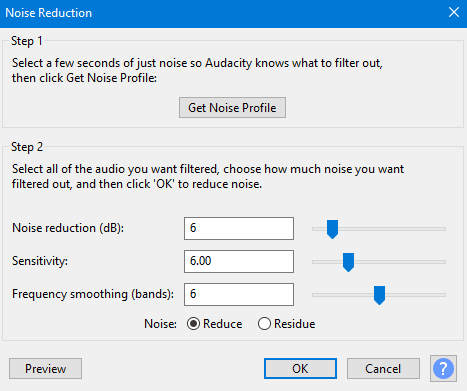Image resolution: width=467 pixels, height=391 pixels.
Task: Click the Step 2 group heading
Action: (x=27, y=147)
